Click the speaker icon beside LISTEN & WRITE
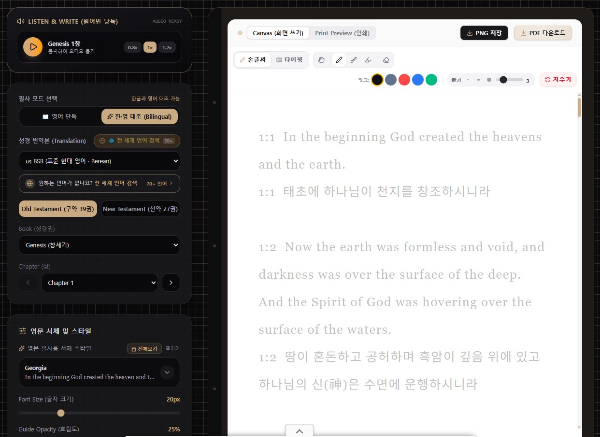This screenshot has height=437, width=600. pyautogui.click(x=21, y=21)
